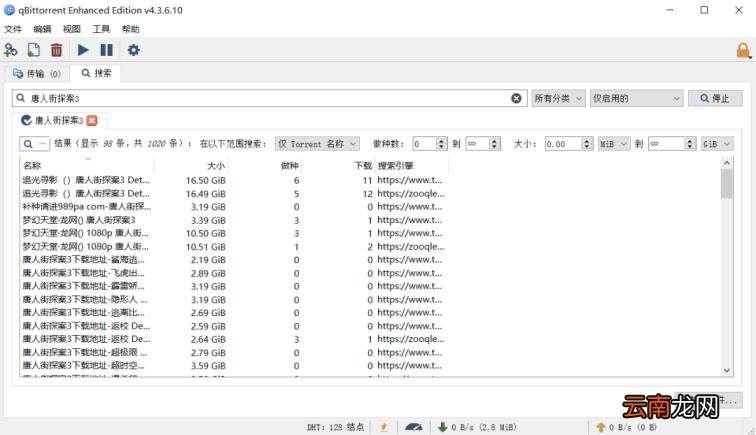Open the 工具 menu
Screen dimensions: 756x435
tap(101, 29)
